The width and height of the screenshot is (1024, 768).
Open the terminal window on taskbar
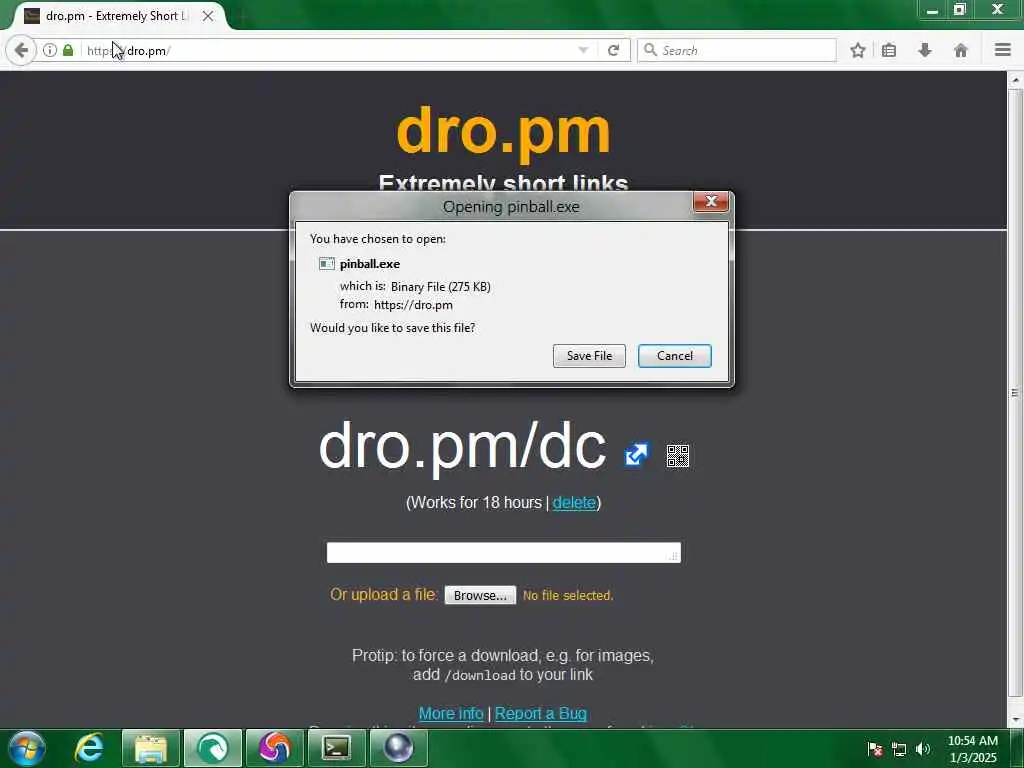(336, 748)
